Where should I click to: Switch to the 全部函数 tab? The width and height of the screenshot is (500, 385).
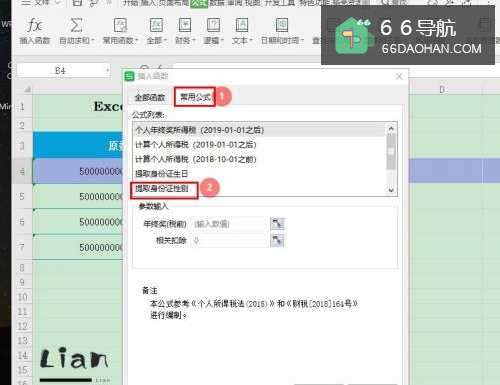click(150, 97)
